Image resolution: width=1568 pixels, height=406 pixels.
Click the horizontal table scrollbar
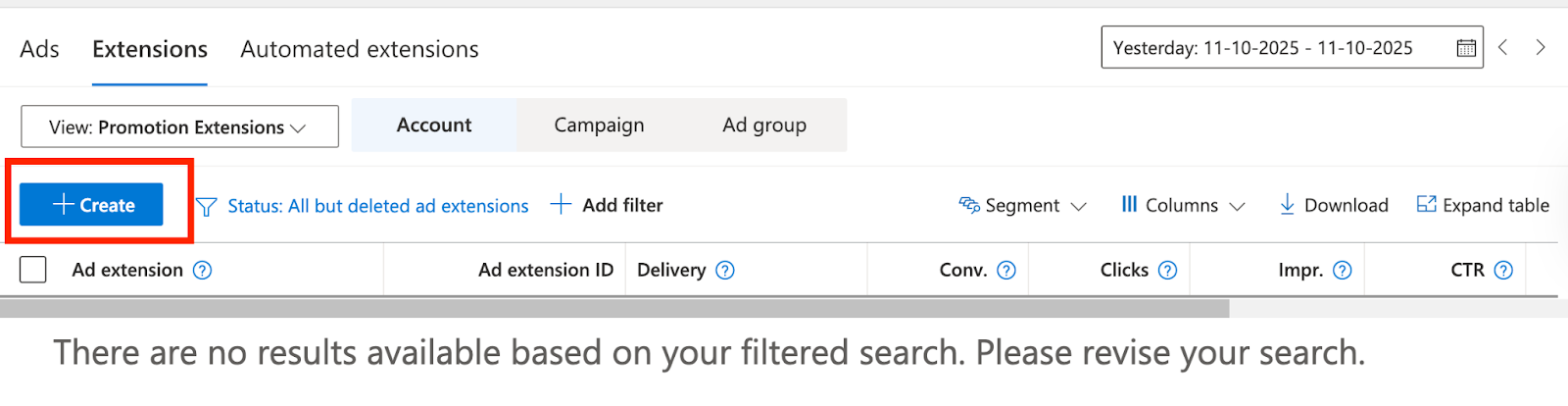pyautogui.click(x=614, y=308)
